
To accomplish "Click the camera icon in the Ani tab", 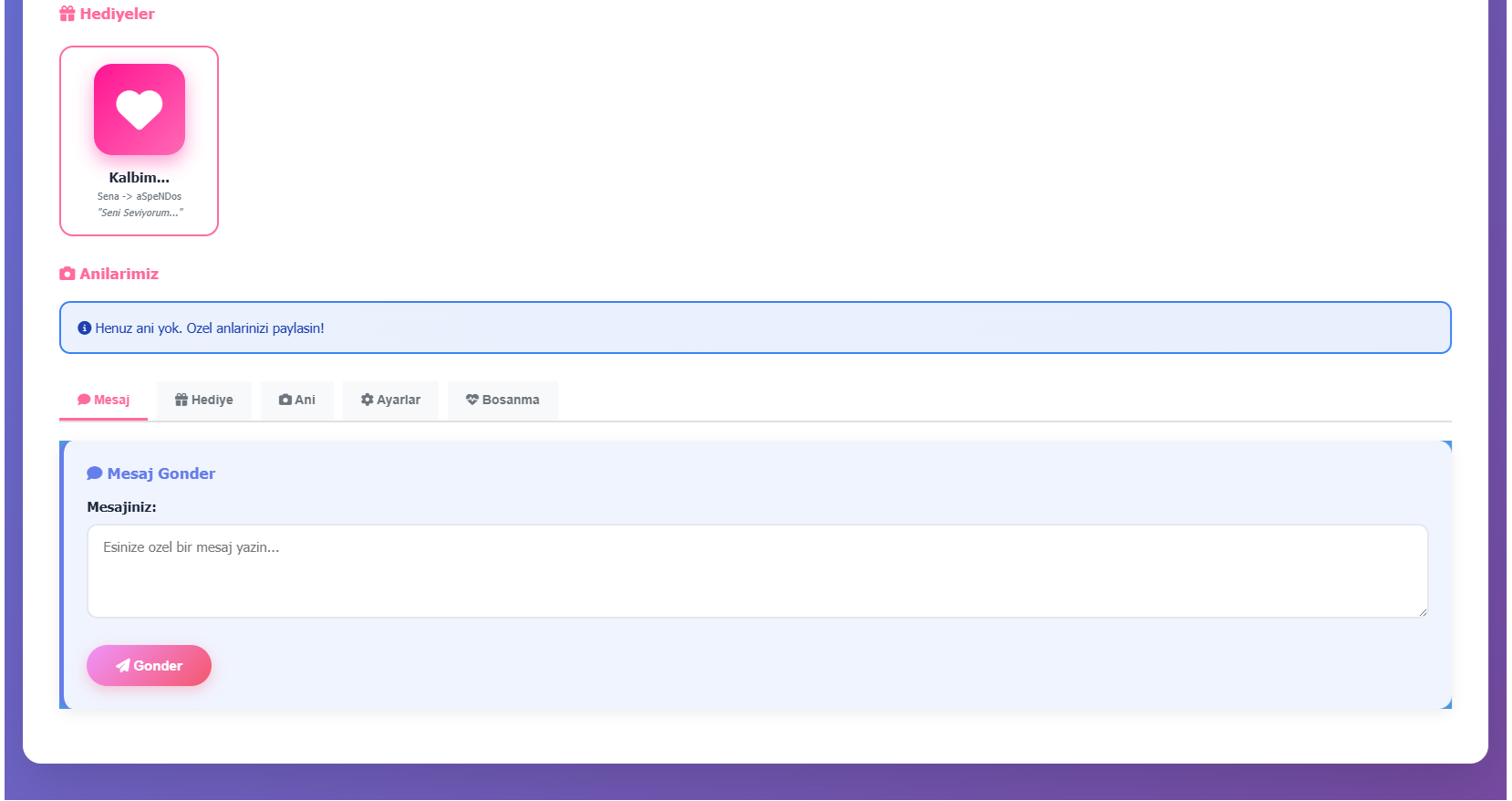I will [x=285, y=400].
